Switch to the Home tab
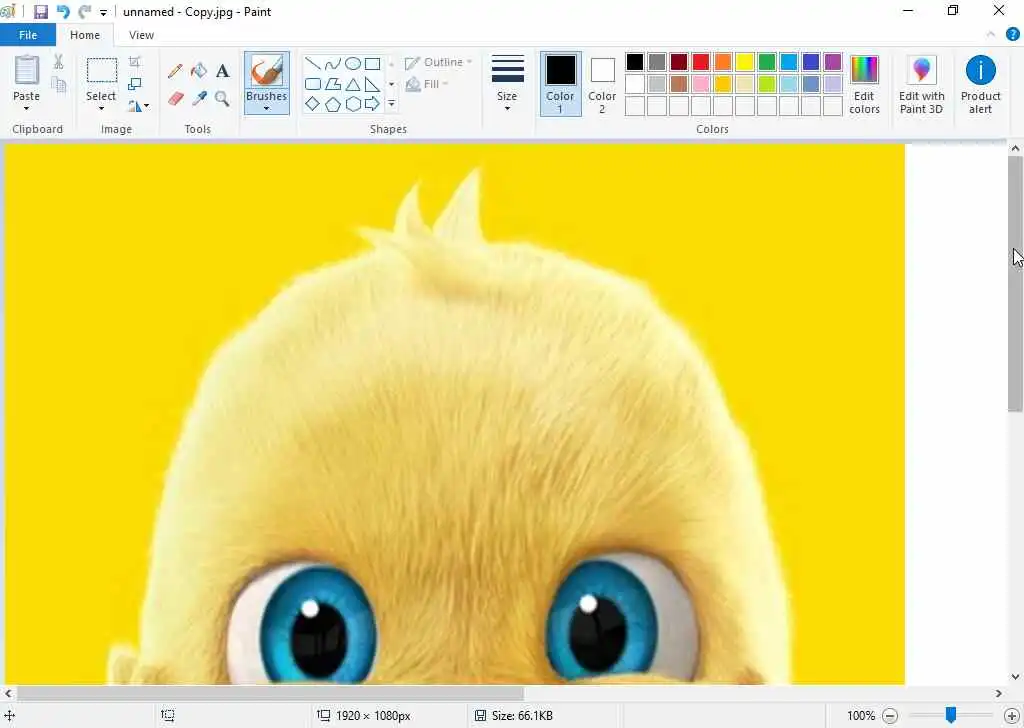This screenshot has height=728, width=1024. (x=85, y=35)
